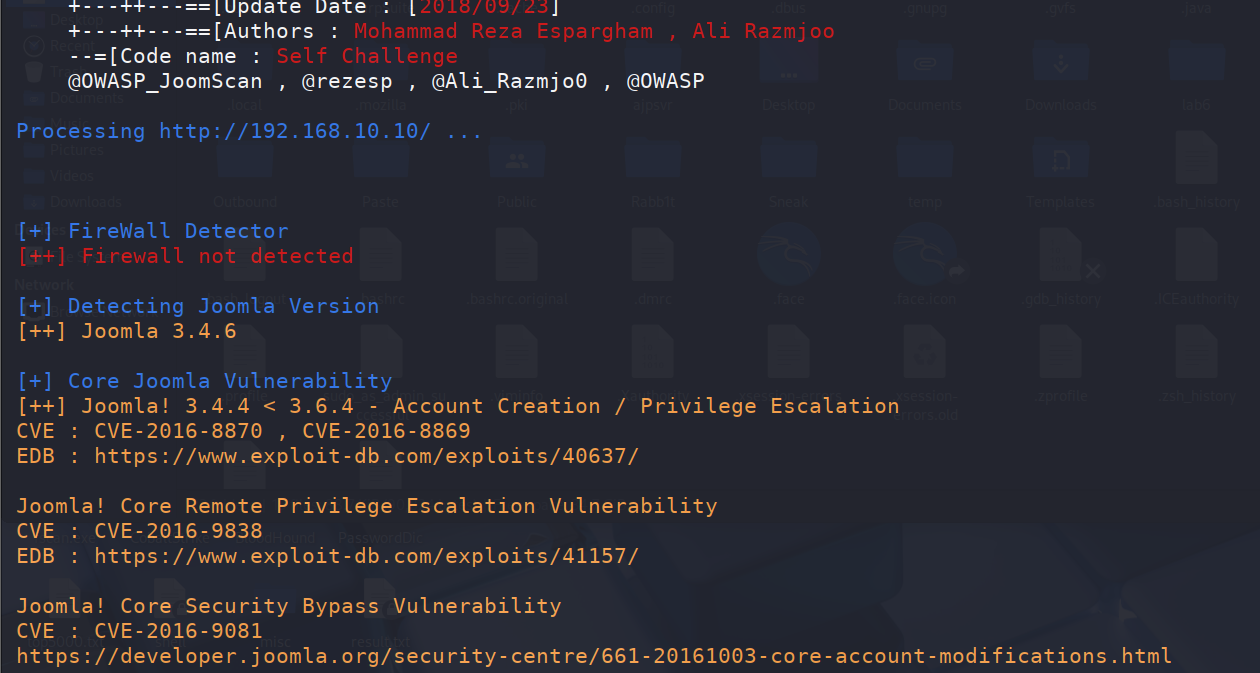This screenshot has height=673, width=1260.
Task: Open exploit-db link for exploit 40637
Action: [366, 456]
